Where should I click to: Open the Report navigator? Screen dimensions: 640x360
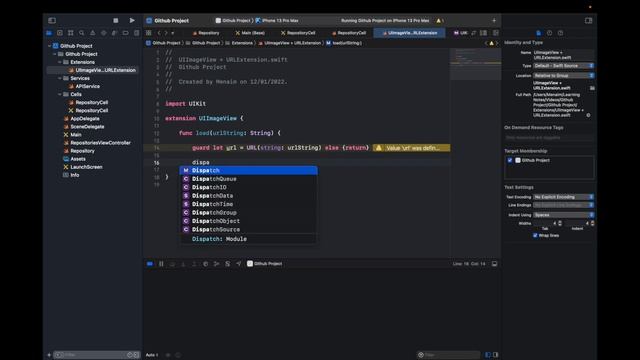pyautogui.click(x=136, y=33)
